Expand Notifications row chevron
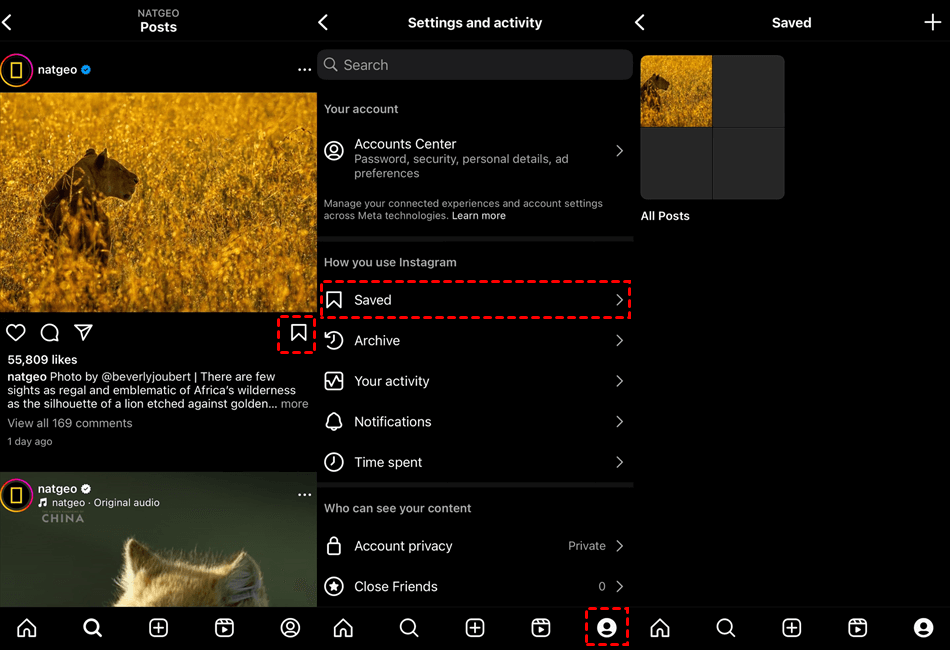This screenshot has width=950, height=650. click(619, 422)
